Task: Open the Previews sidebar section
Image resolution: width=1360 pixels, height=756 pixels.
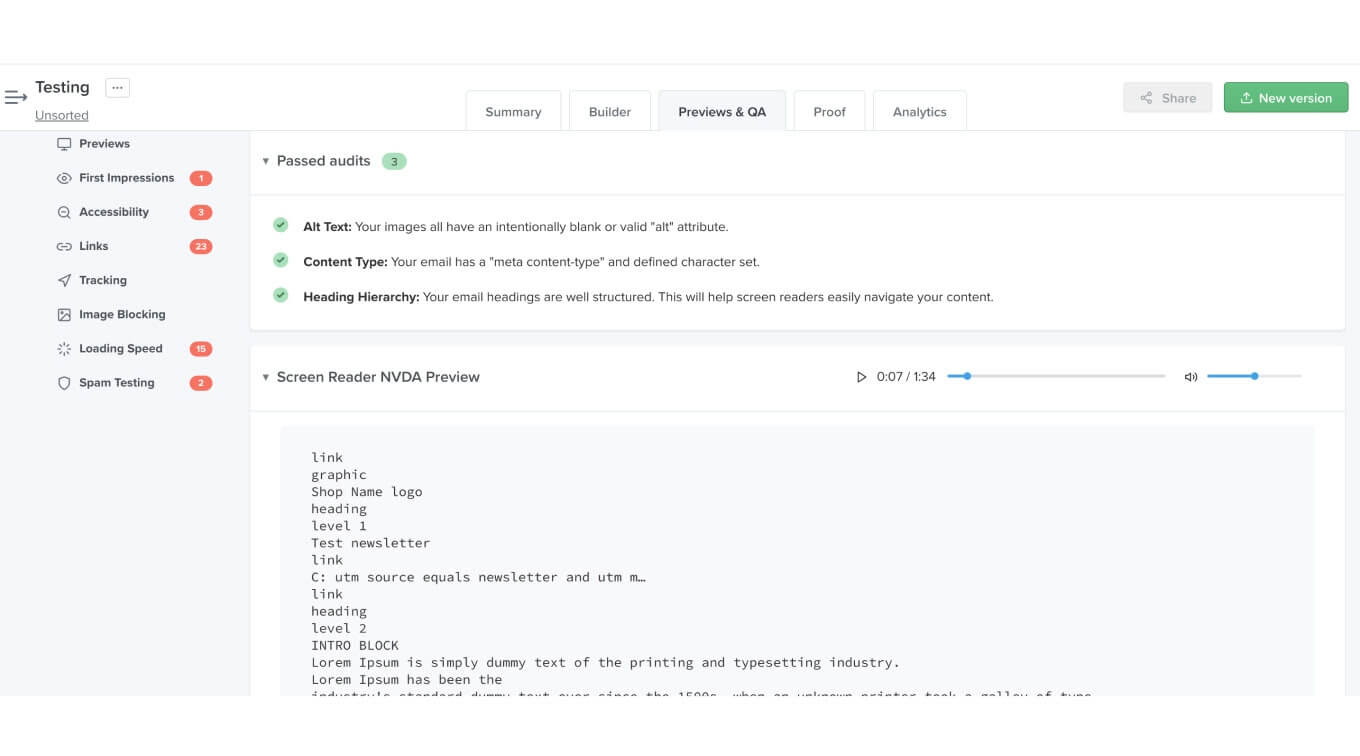Action: point(104,143)
